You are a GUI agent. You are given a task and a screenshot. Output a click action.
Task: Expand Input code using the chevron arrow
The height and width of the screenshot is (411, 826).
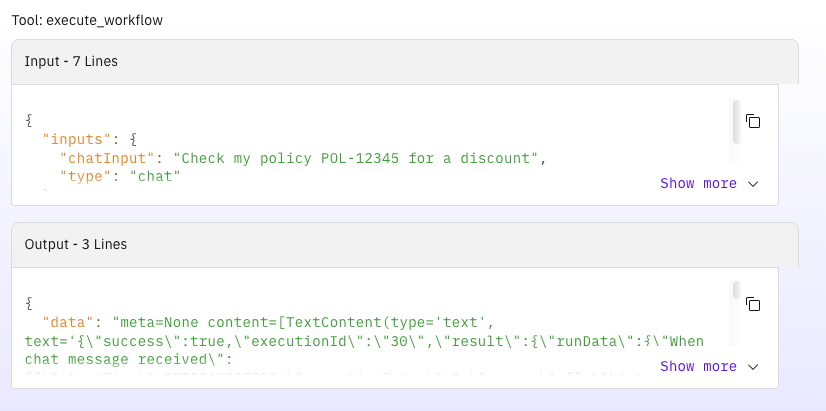(753, 184)
